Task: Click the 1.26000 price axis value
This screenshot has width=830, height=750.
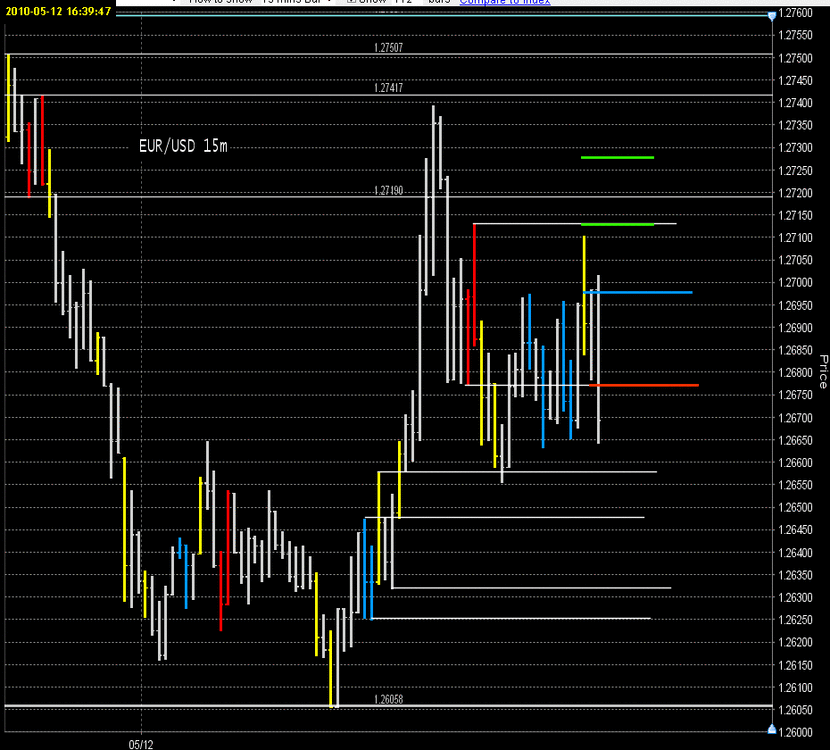Action: 795,732
